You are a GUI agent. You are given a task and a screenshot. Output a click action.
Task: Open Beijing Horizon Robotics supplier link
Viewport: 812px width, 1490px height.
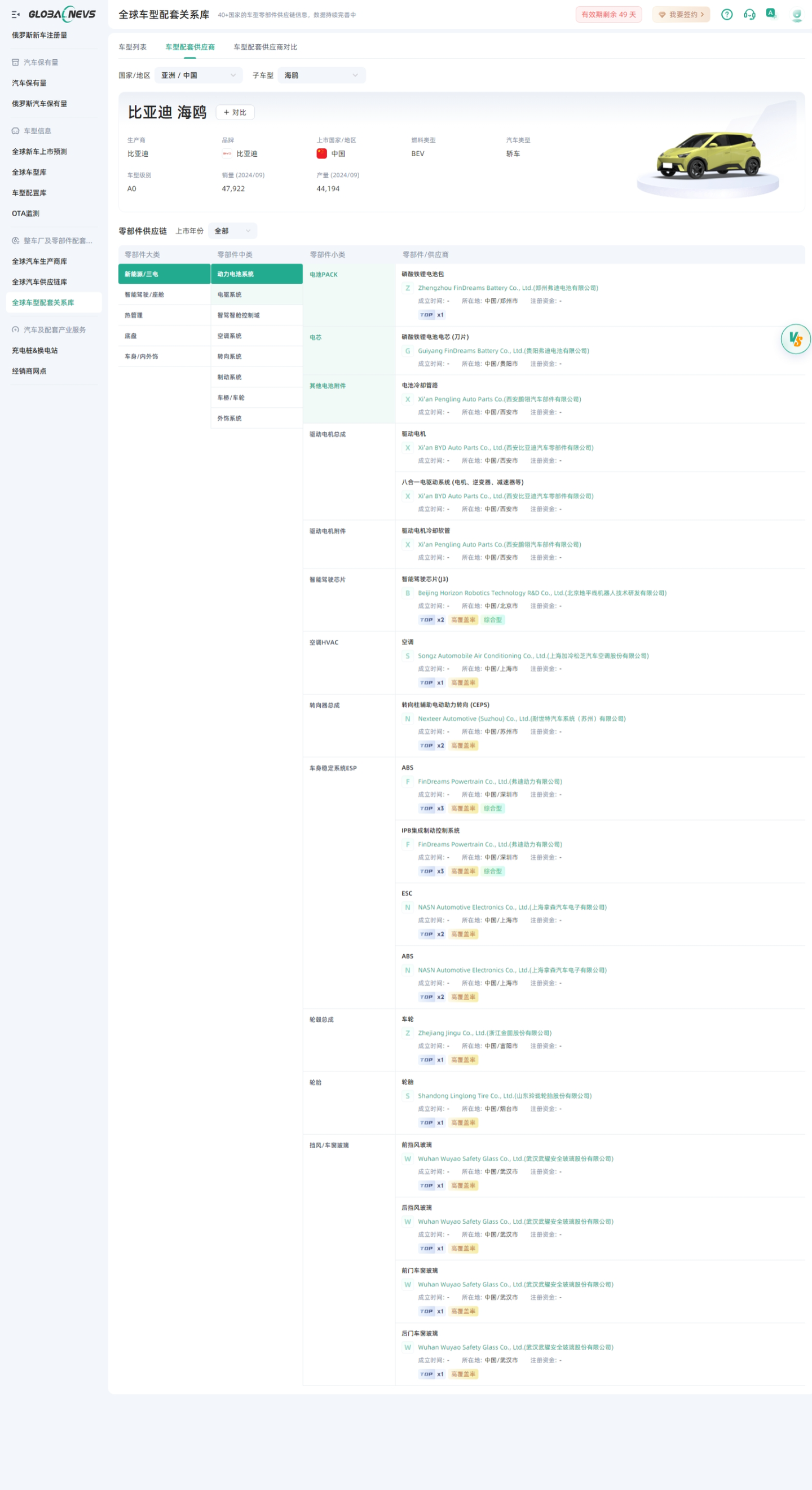tap(542, 593)
